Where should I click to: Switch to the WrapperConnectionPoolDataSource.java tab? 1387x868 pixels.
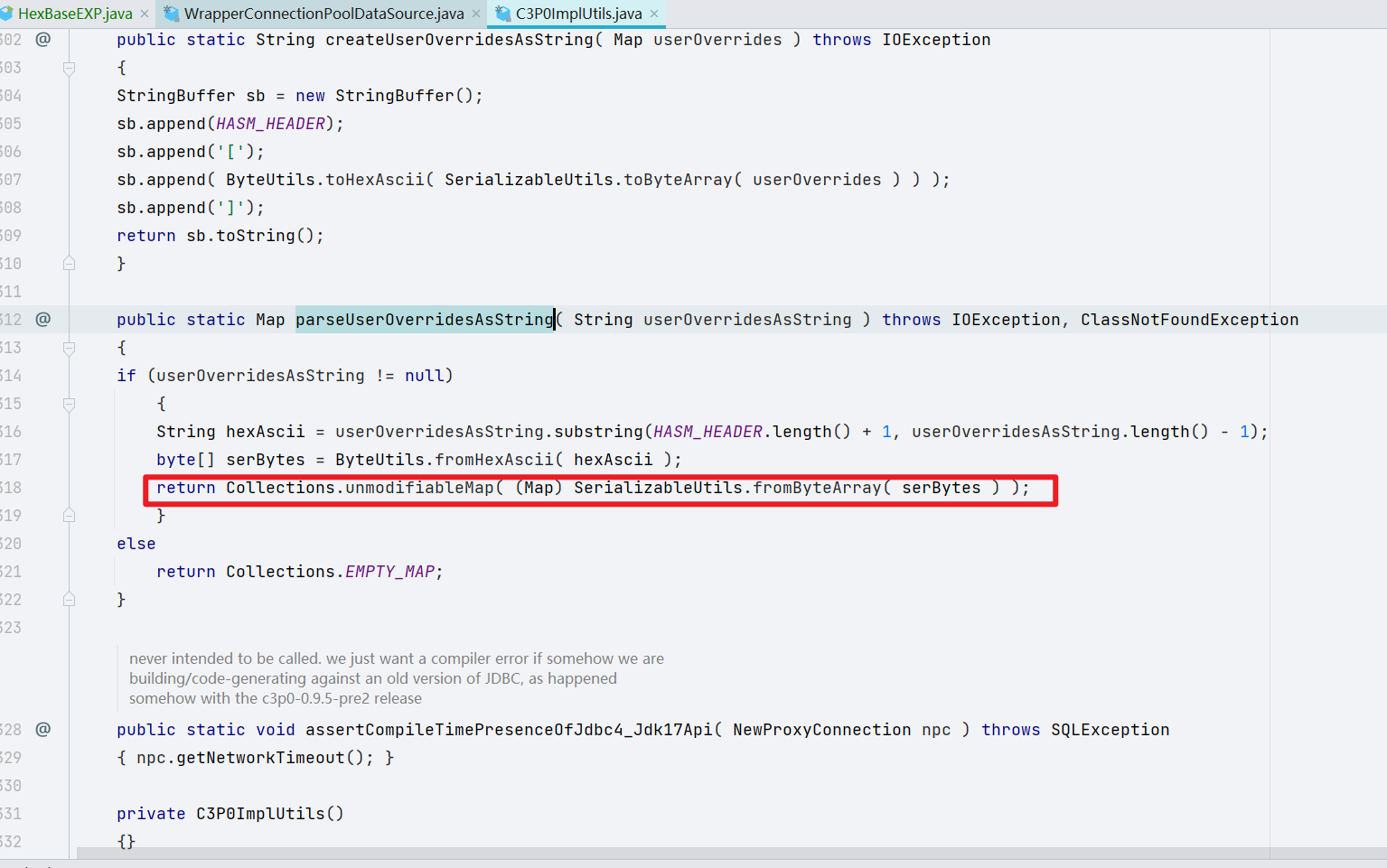coord(316,14)
